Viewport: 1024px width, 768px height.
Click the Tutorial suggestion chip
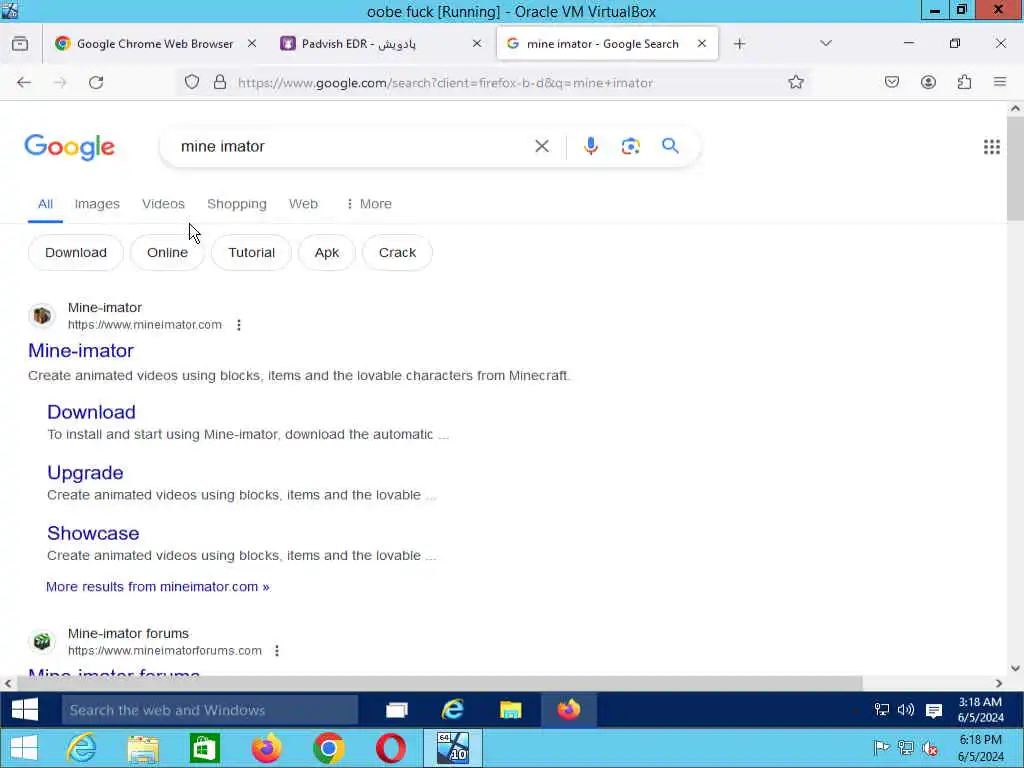251,253
